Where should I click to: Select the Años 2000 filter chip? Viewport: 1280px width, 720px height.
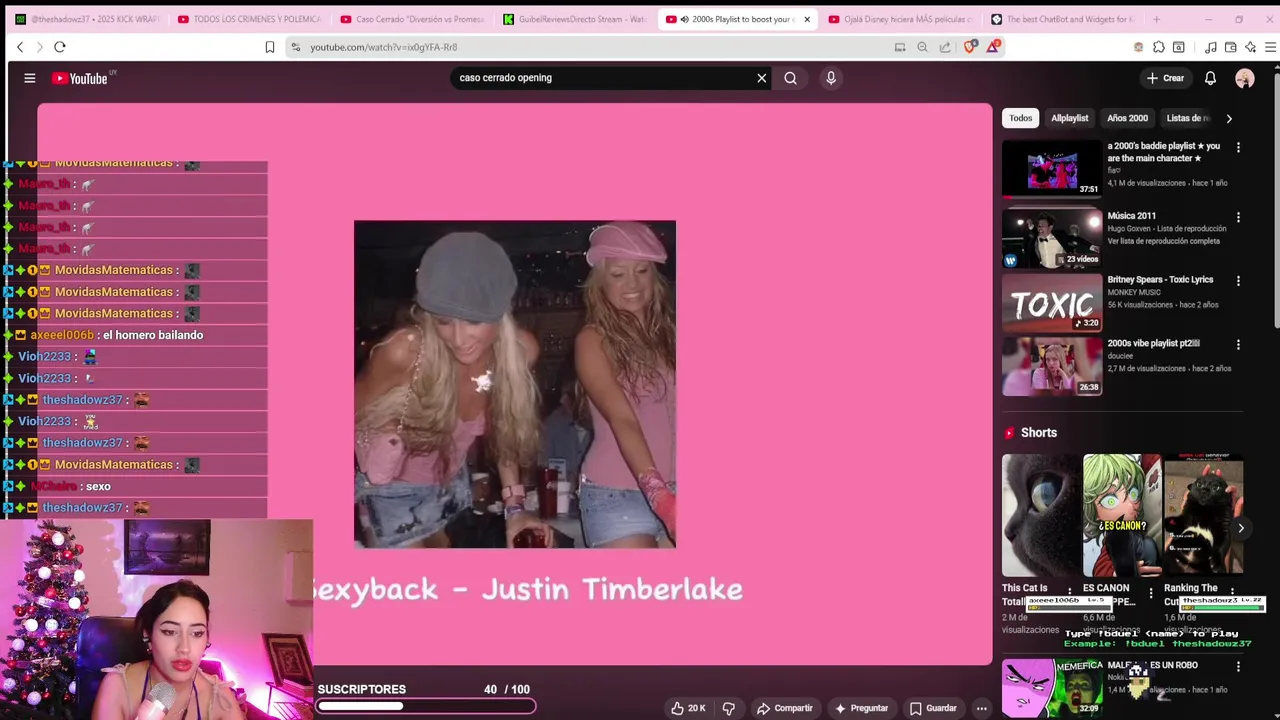[1127, 118]
